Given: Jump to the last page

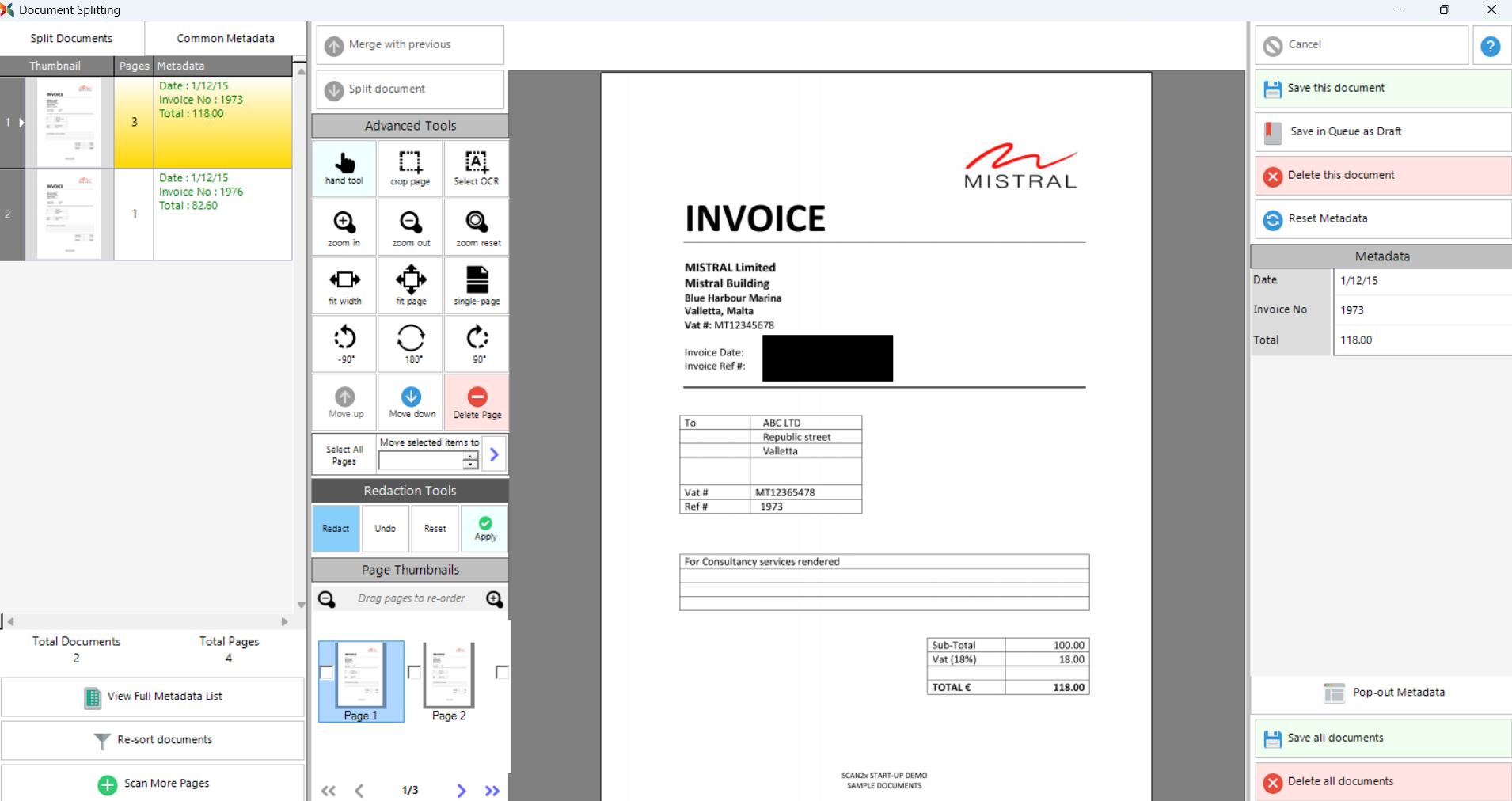Looking at the screenshot, I should point(492,791).
